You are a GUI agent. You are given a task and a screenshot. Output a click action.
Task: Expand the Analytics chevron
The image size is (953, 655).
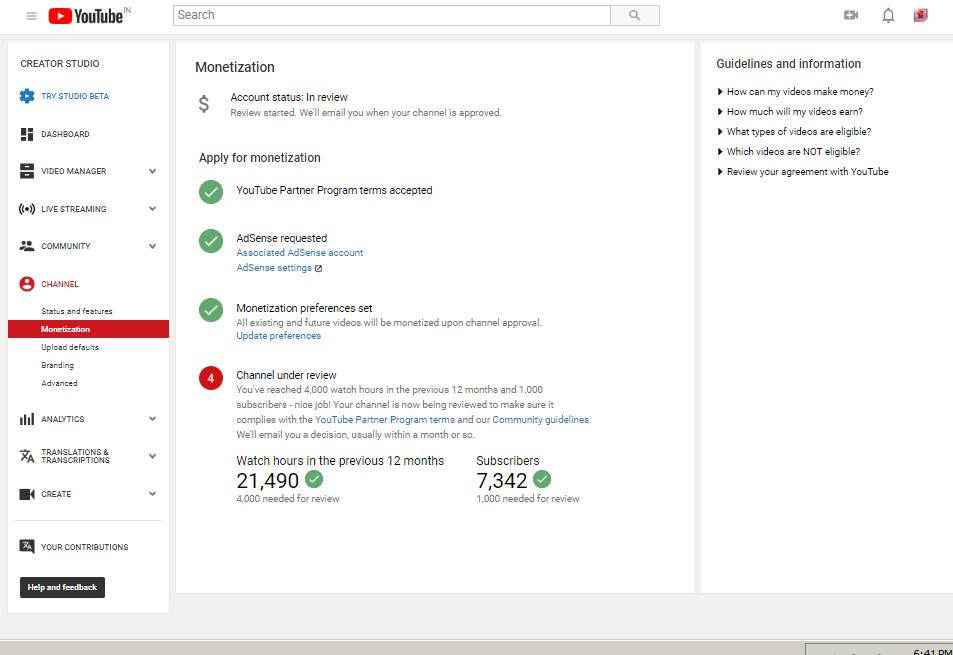(x=153, y=419)
